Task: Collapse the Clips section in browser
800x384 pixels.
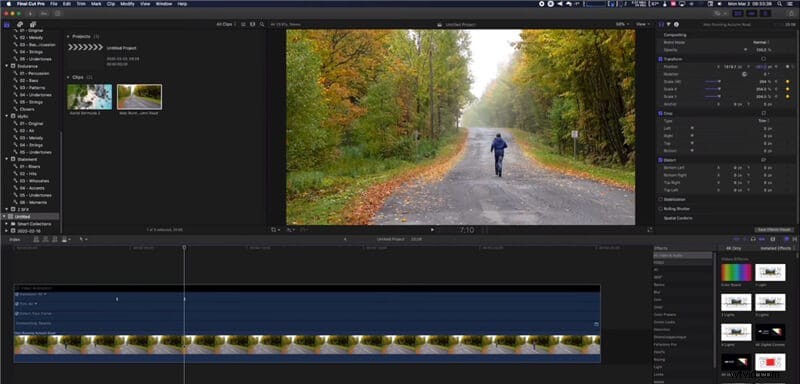Action: pos(69,78)
